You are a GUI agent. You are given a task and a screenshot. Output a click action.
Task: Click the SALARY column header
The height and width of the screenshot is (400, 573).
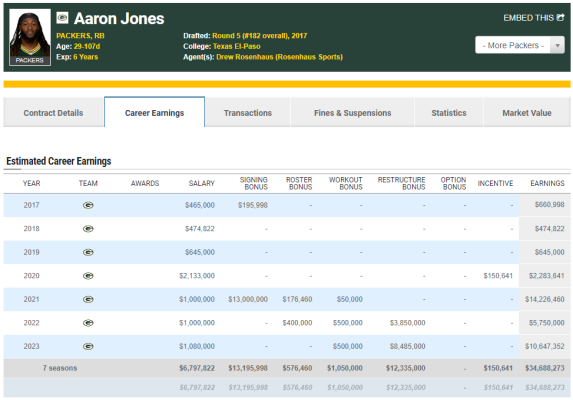[x=201, y=183]
